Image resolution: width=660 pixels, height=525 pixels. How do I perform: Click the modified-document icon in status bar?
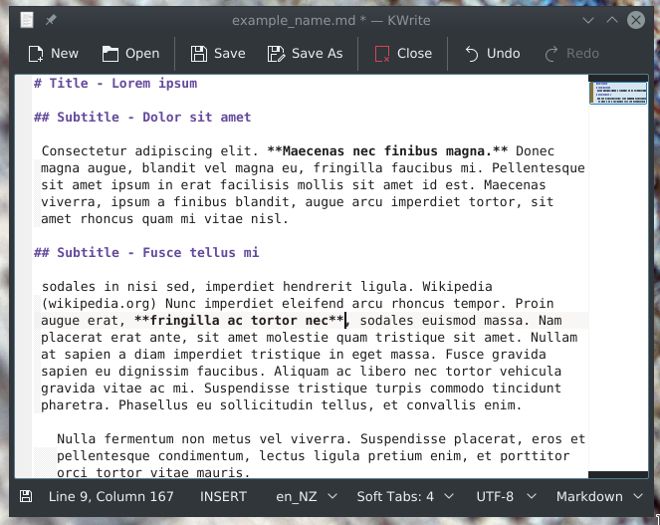click(x=26, y=496)
